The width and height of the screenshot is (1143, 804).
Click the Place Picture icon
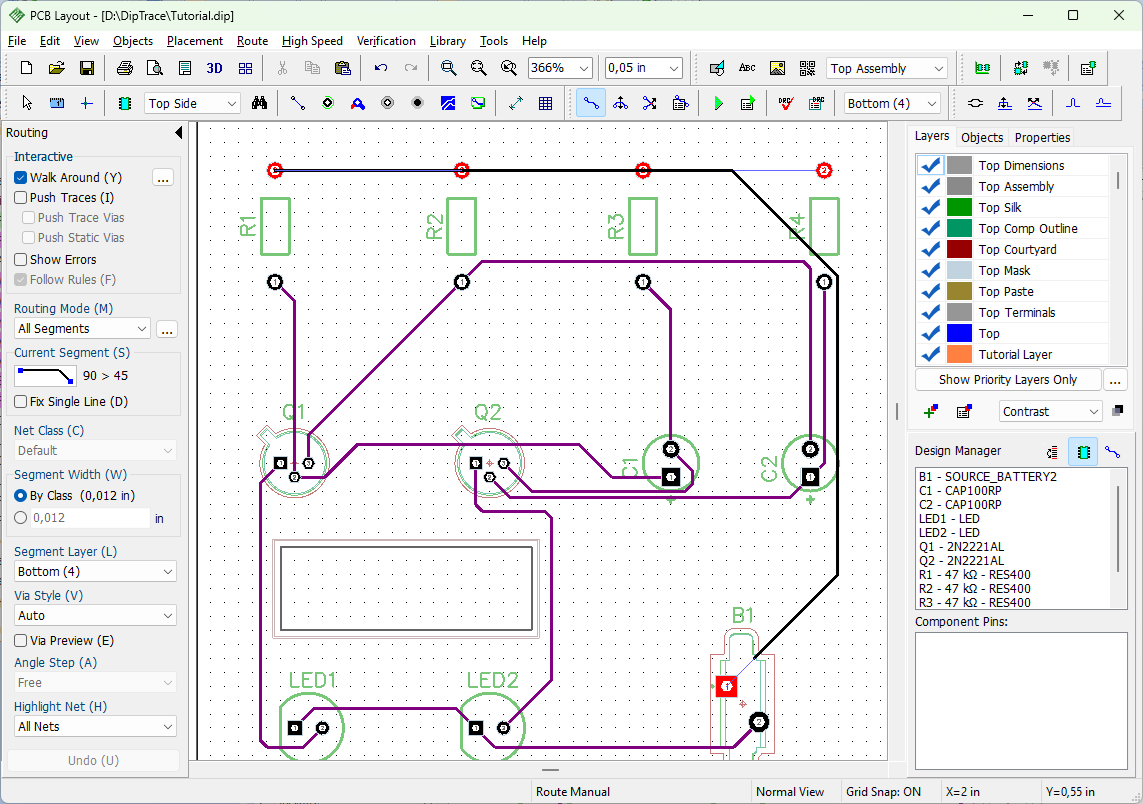(x=777, y=68)
